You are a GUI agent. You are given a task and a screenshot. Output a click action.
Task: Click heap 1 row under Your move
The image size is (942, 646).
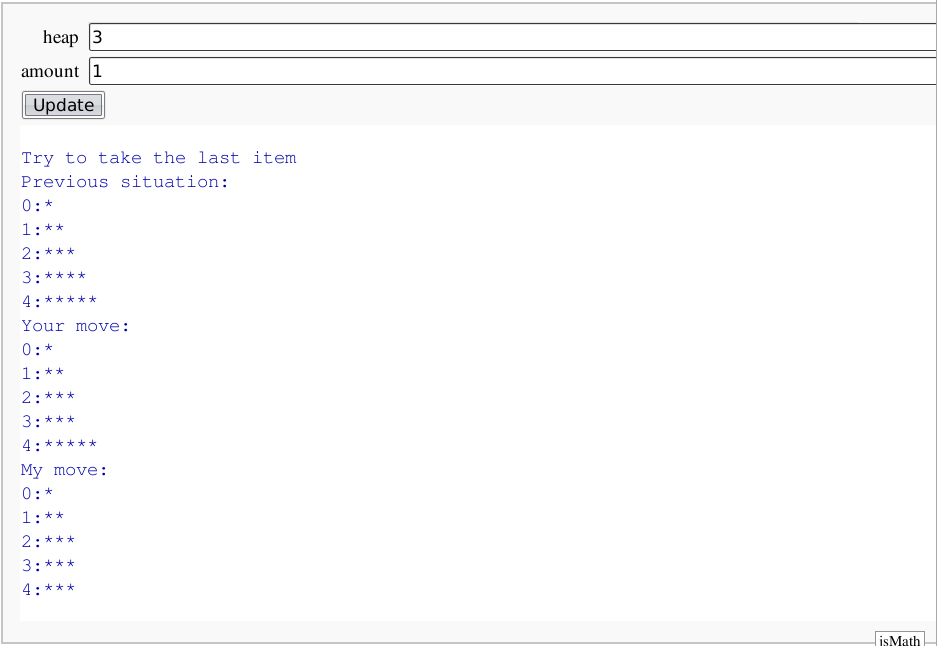pos(43,374)
